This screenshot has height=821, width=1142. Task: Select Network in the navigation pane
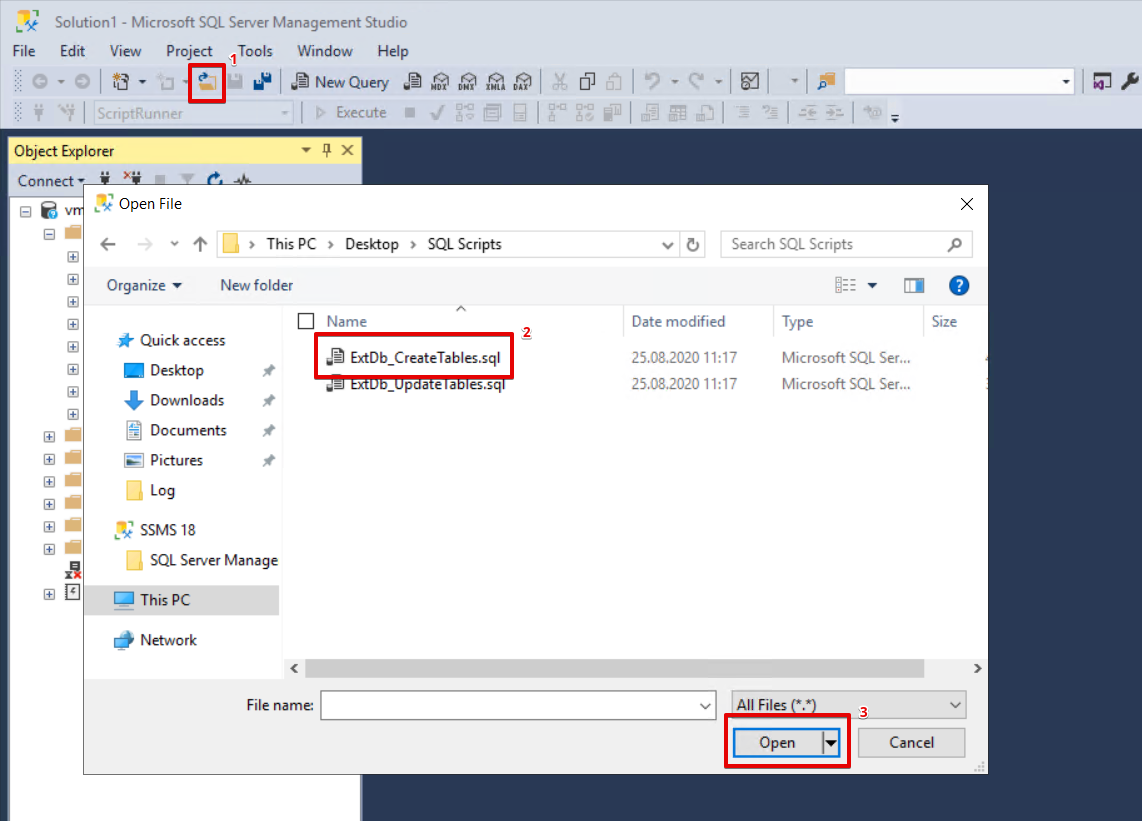pos(168,640)
